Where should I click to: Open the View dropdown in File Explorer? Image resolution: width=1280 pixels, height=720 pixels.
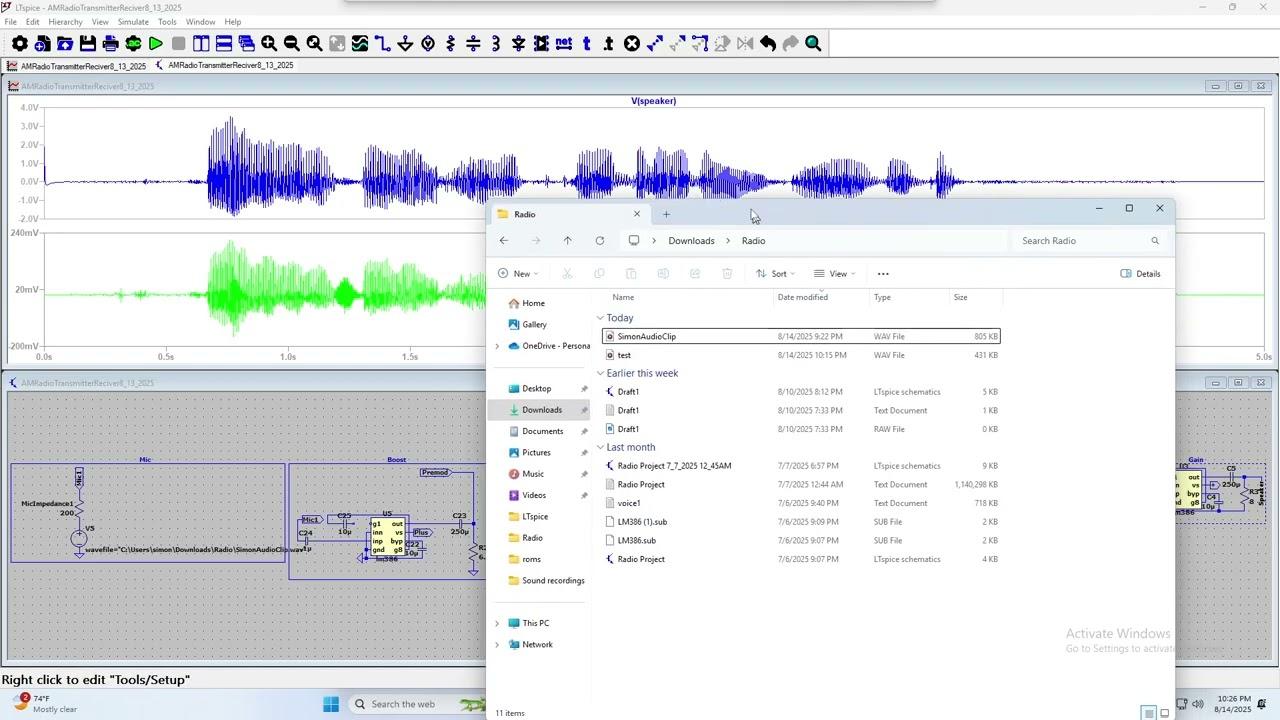tap(835, 274)
